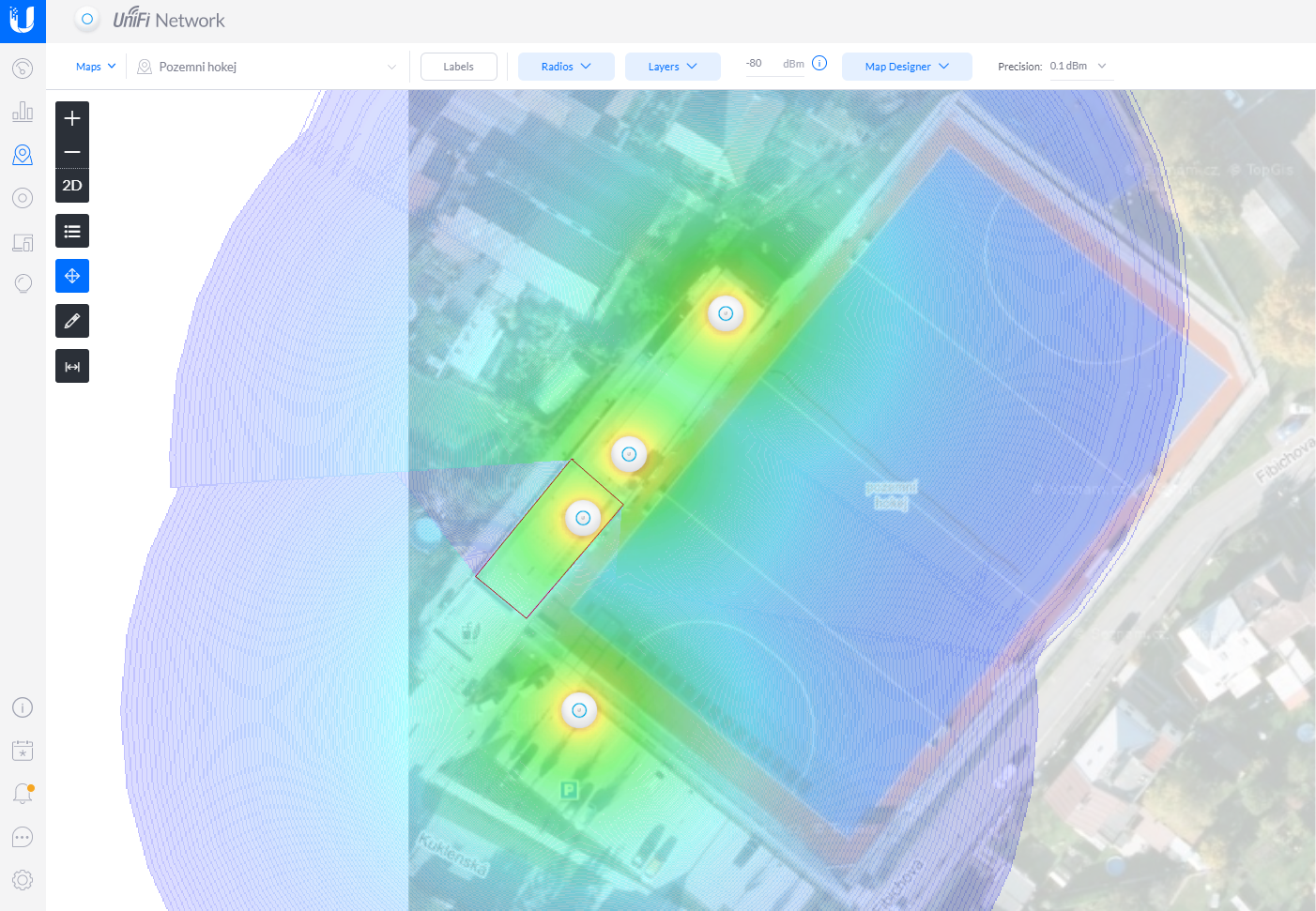1316x911 pixels.
Task: Open Statistics from the left sidebar
Action: 23,111
